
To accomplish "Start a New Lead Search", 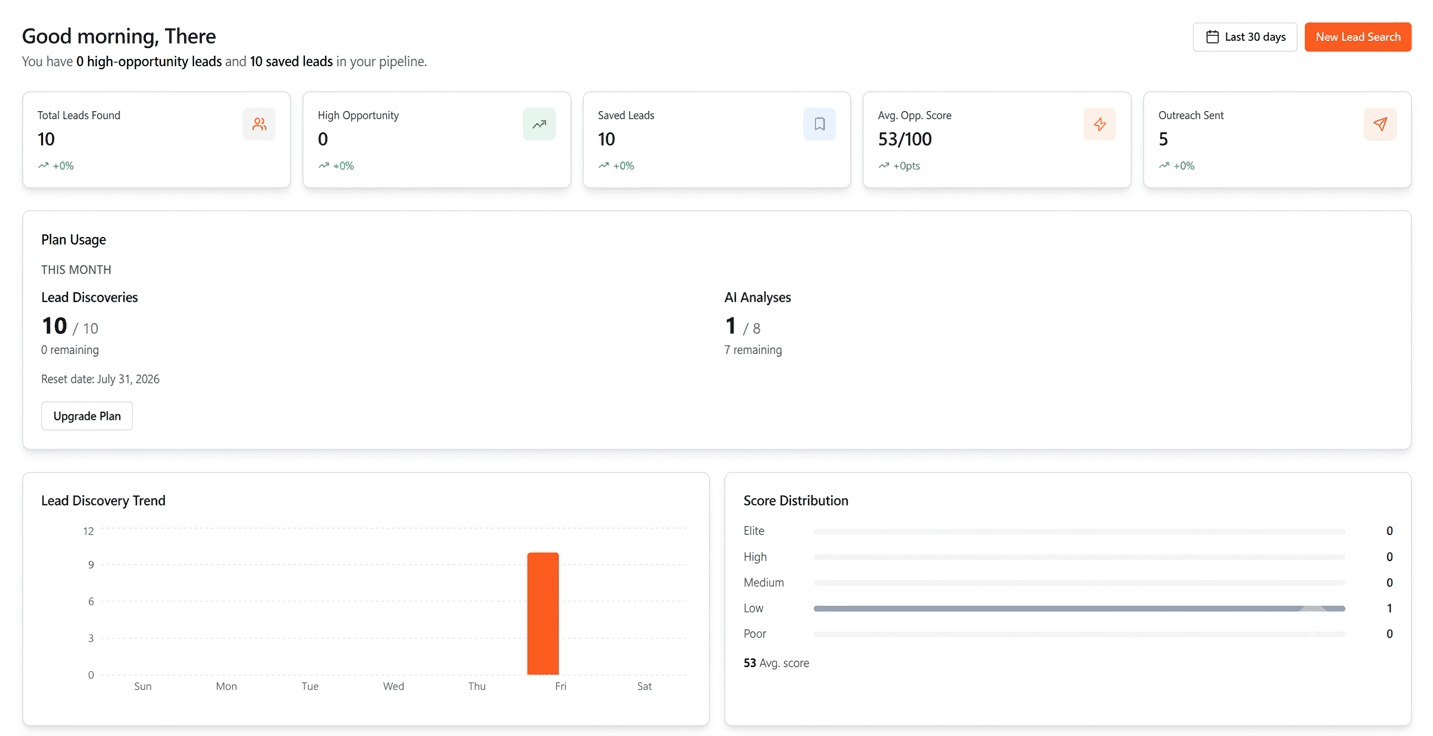I will click(1358, 37).
